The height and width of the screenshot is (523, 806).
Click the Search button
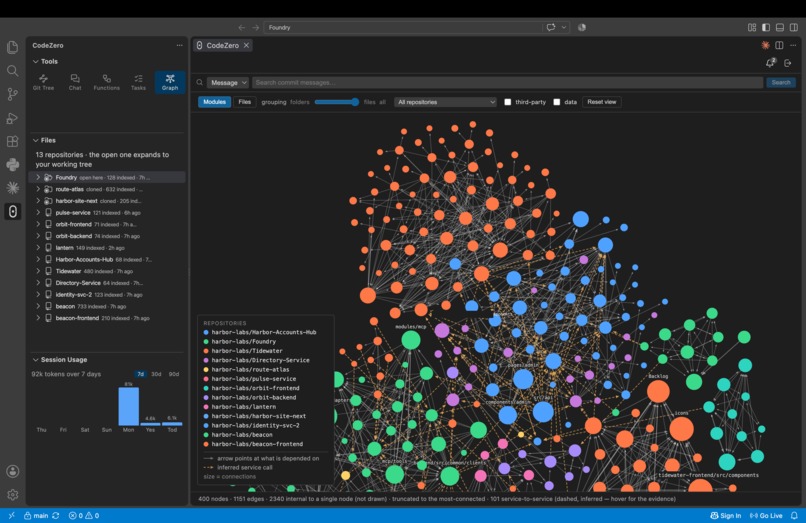[x=781, y=82]
